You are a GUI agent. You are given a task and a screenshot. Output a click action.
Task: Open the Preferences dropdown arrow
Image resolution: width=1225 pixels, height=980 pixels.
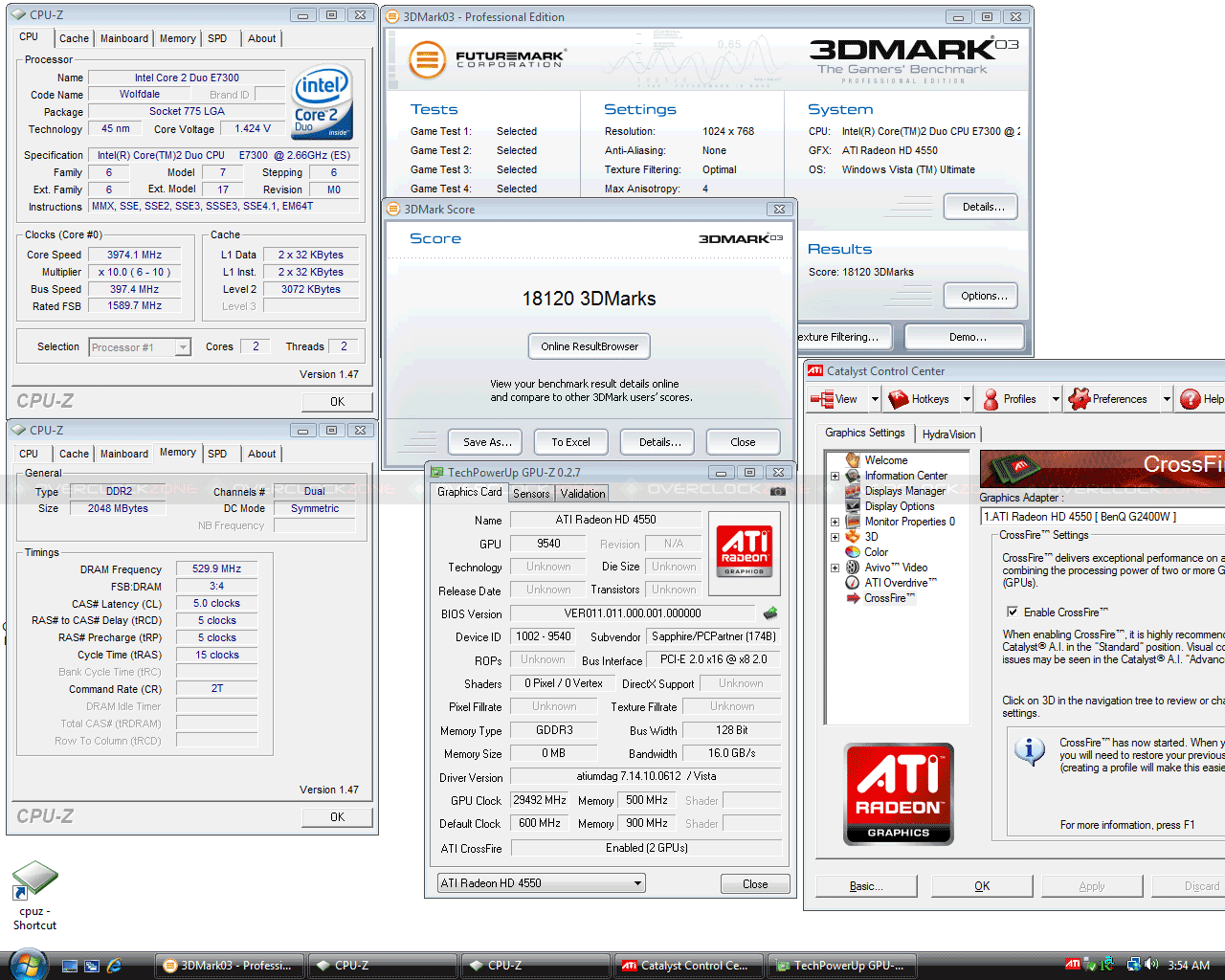1167,399
